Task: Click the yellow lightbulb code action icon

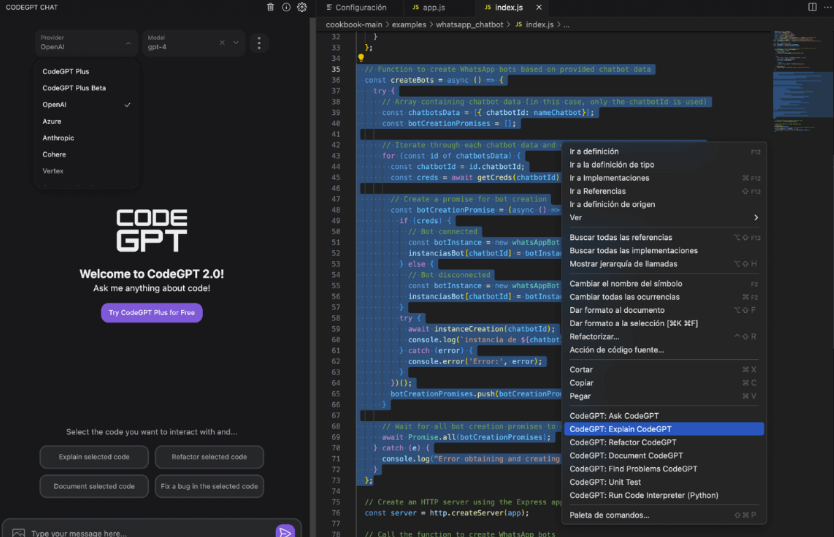Action: [361, 58]
